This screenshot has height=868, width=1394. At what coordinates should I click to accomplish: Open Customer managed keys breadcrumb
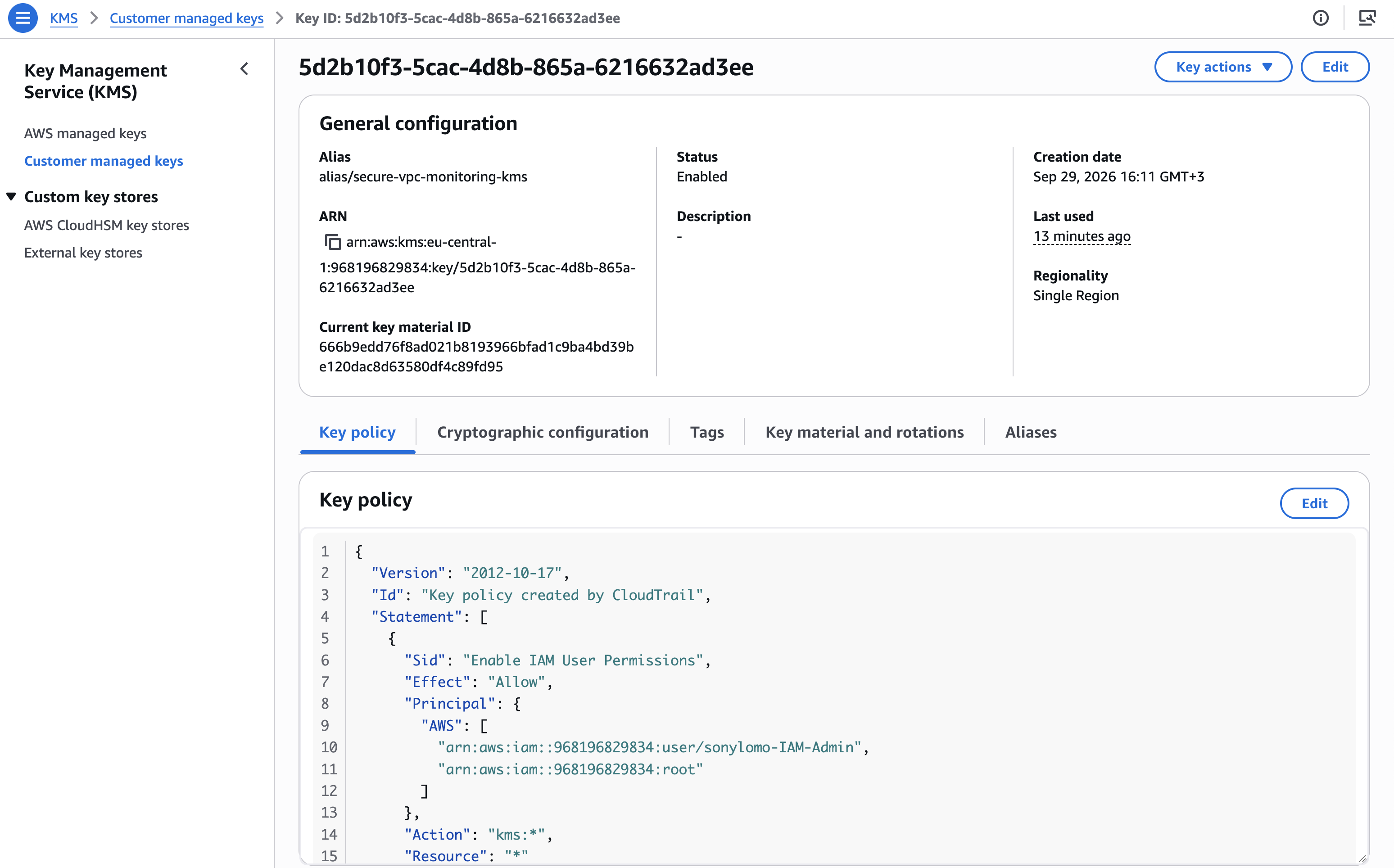pos(186,18)
